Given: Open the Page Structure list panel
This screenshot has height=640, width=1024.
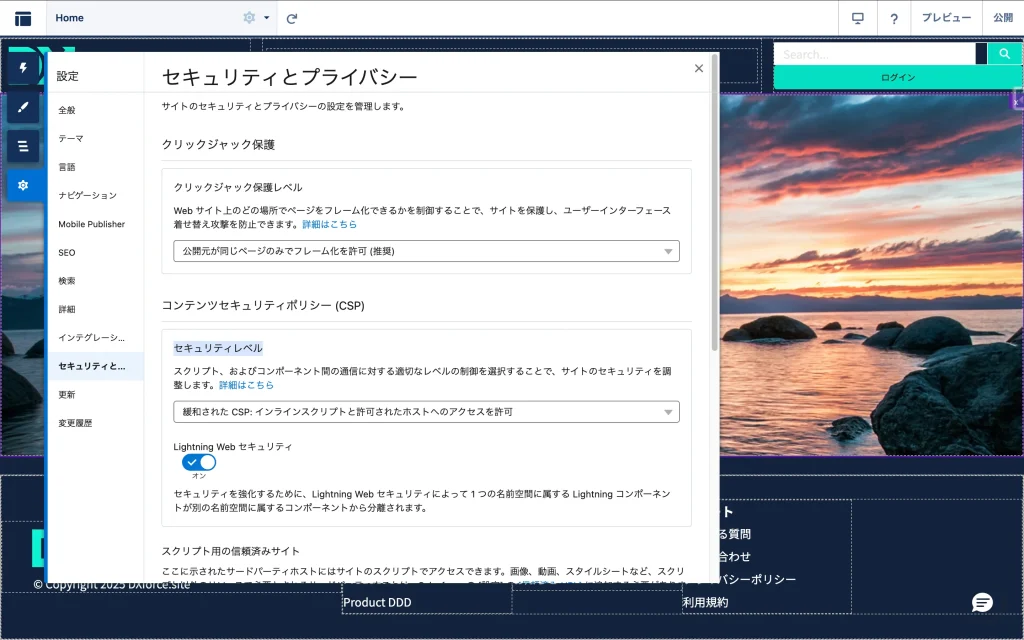Looking at the screenshot, I should (x=23, y=146).
